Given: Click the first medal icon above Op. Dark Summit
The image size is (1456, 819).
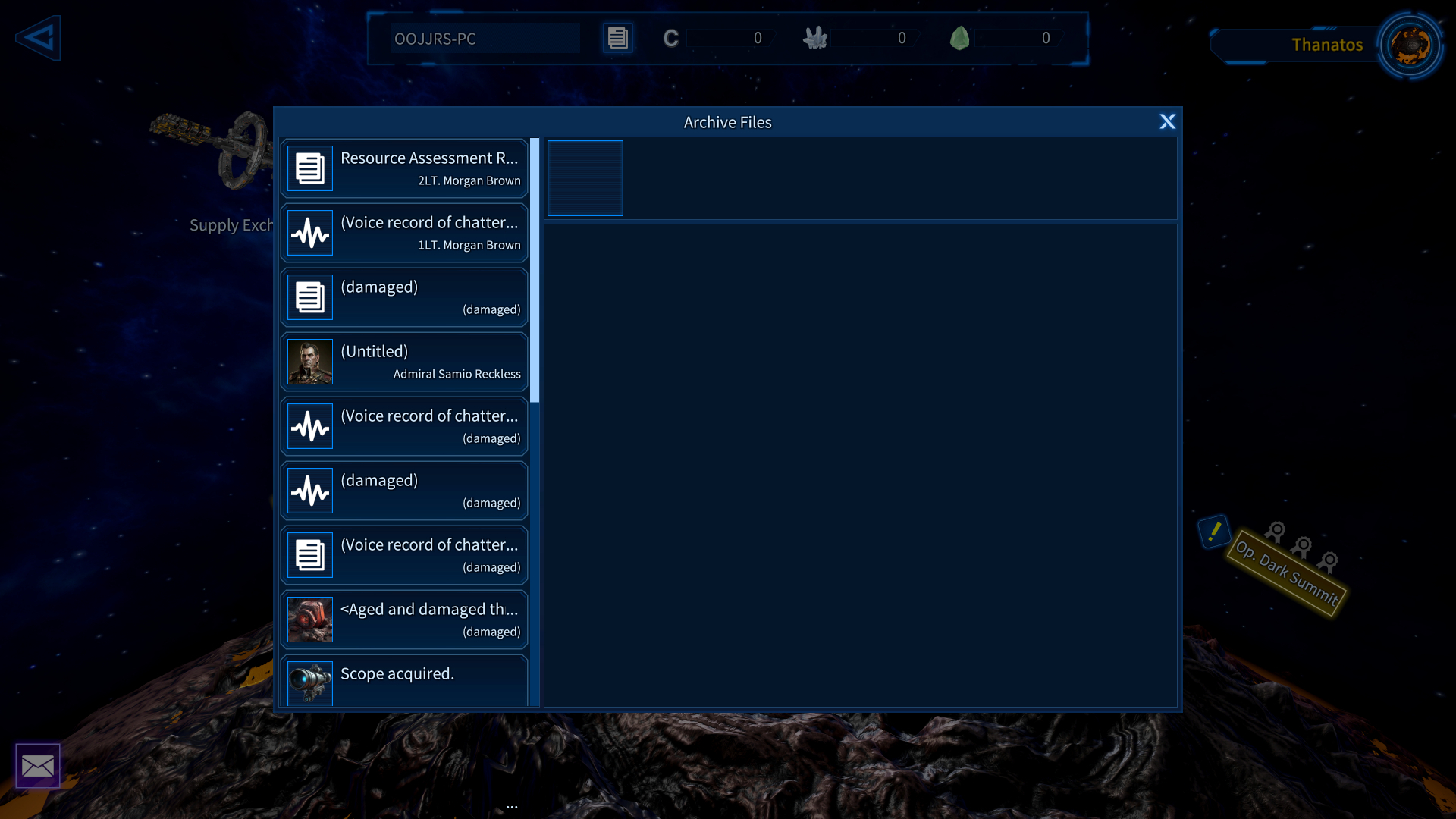Looking at the screenshot, I should [x=1276, y=532].
